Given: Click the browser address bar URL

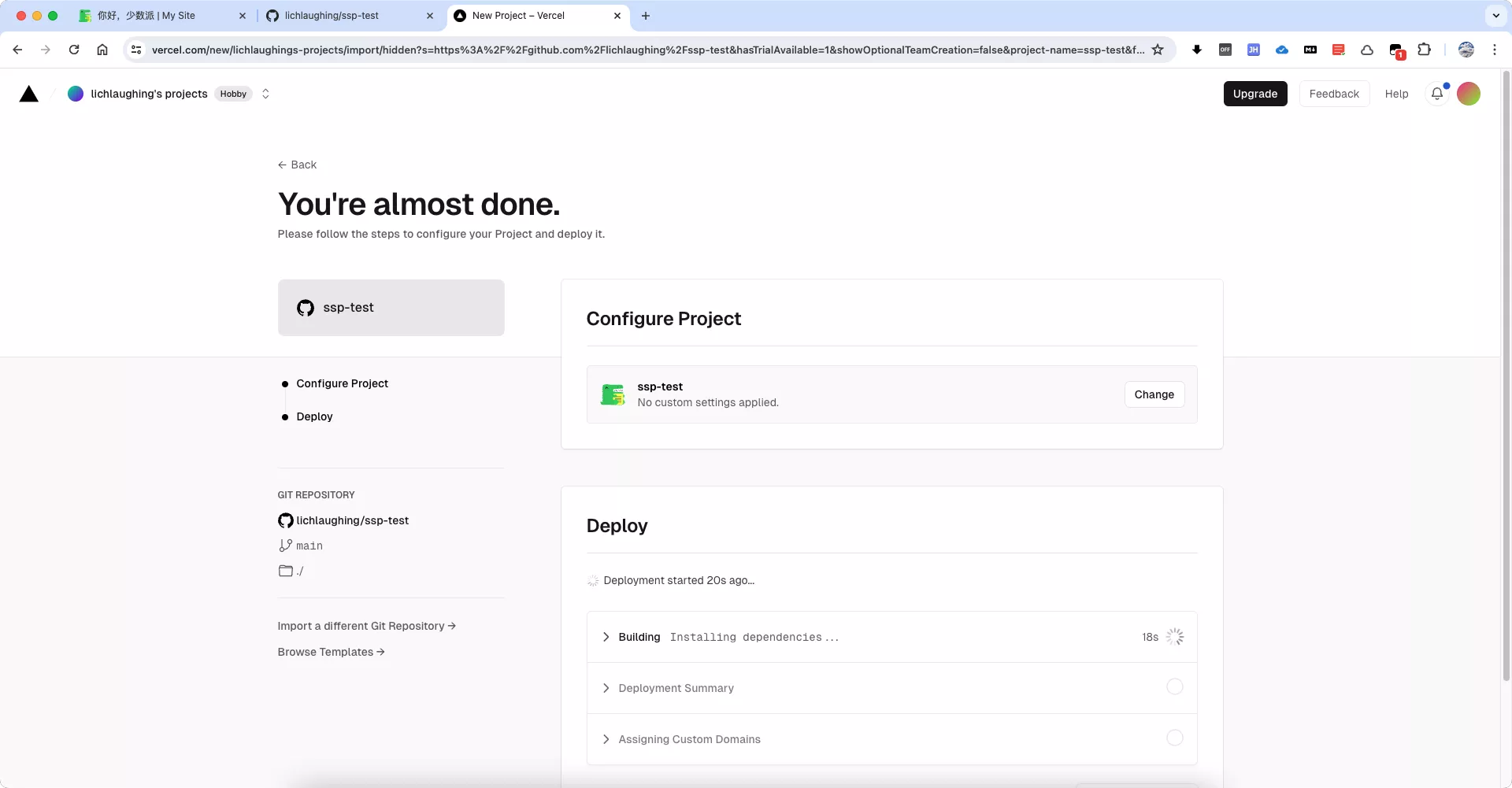Looking at the screenshot, I should coord(646,50).
